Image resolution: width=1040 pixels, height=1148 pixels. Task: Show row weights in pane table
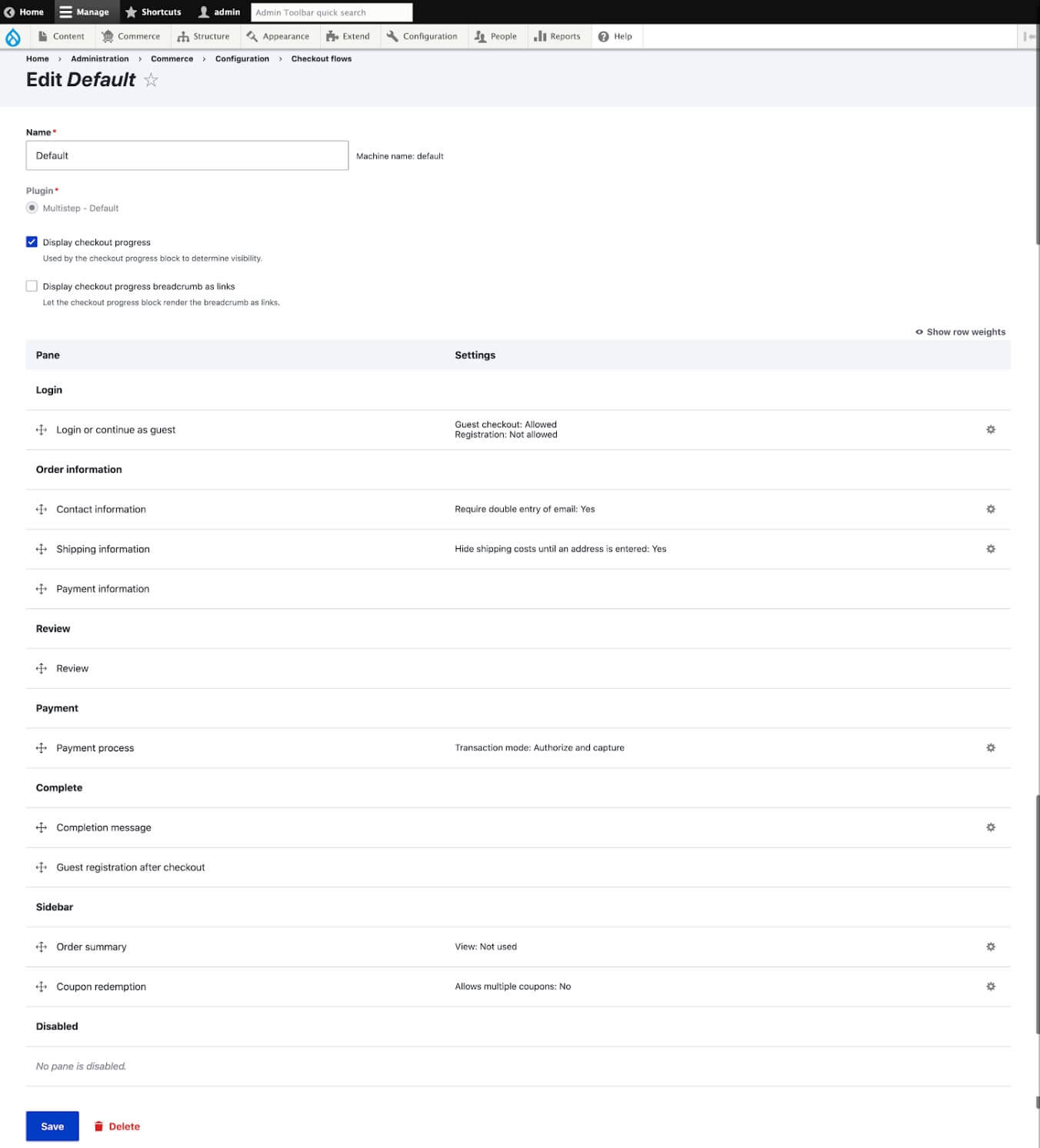pos(960,332)
